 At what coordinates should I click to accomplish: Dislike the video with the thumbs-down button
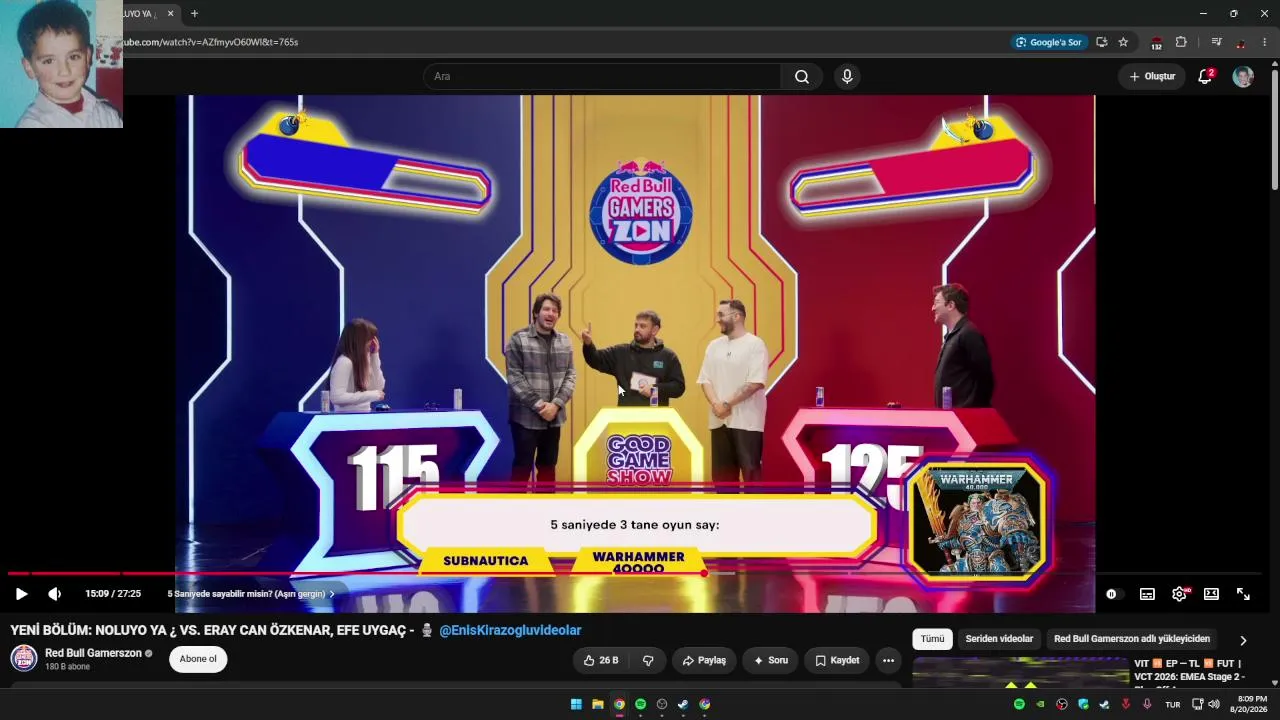point(648,660)
